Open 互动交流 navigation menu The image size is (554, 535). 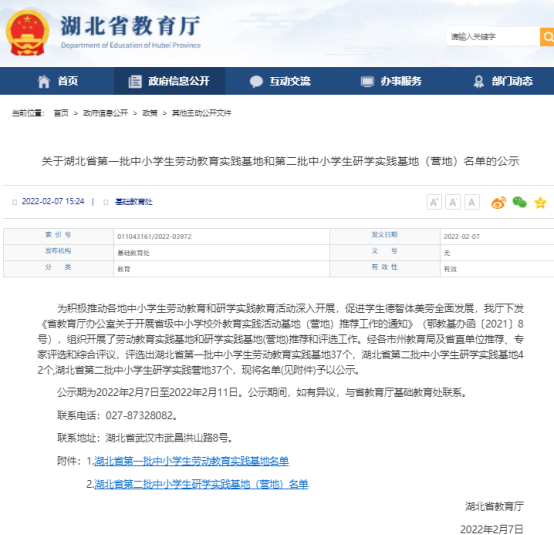tap(280, 81)
